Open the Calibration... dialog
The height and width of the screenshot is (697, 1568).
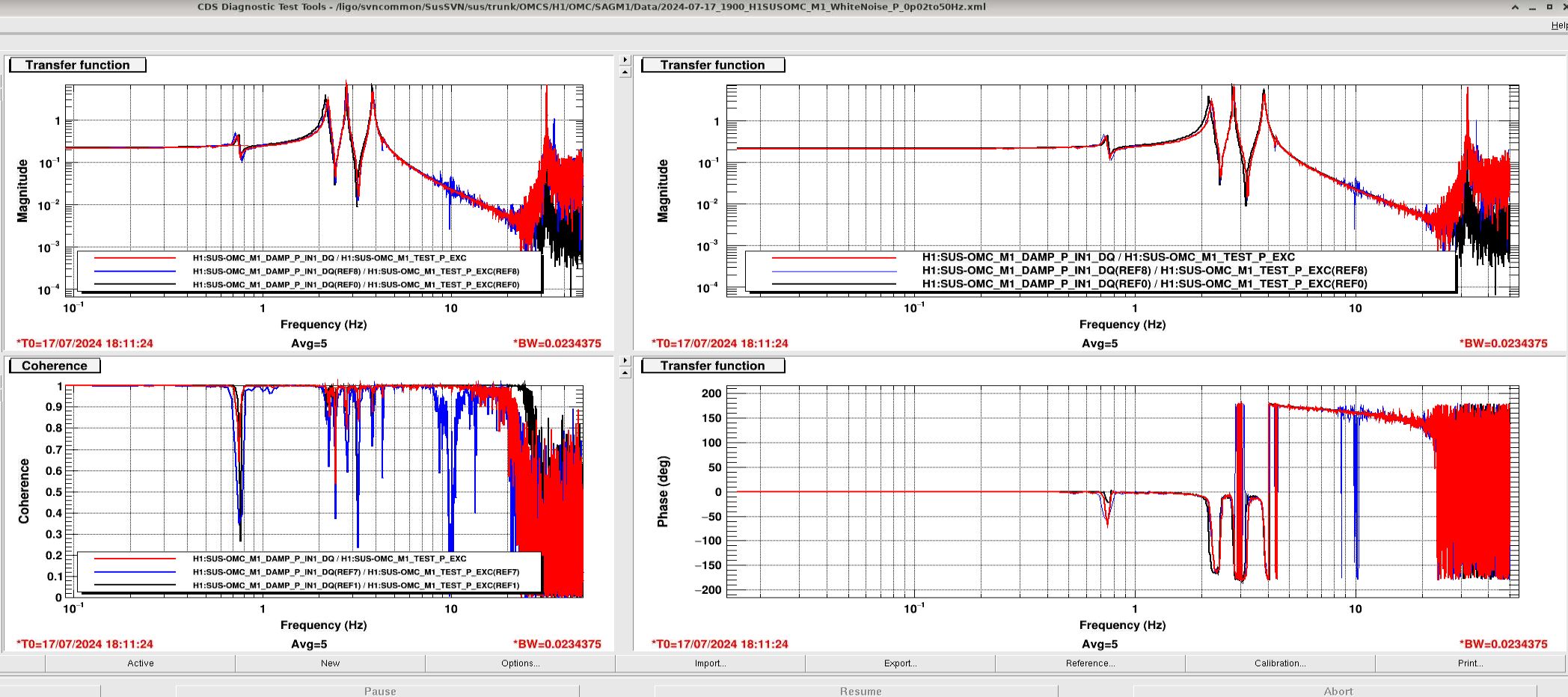coord(1281,663)
